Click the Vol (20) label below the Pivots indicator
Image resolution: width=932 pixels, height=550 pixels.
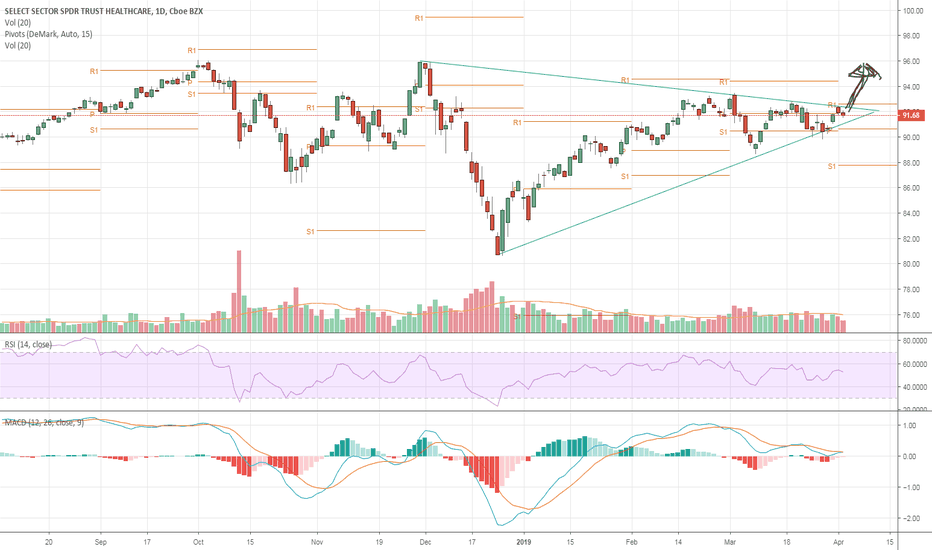(17, 45)
